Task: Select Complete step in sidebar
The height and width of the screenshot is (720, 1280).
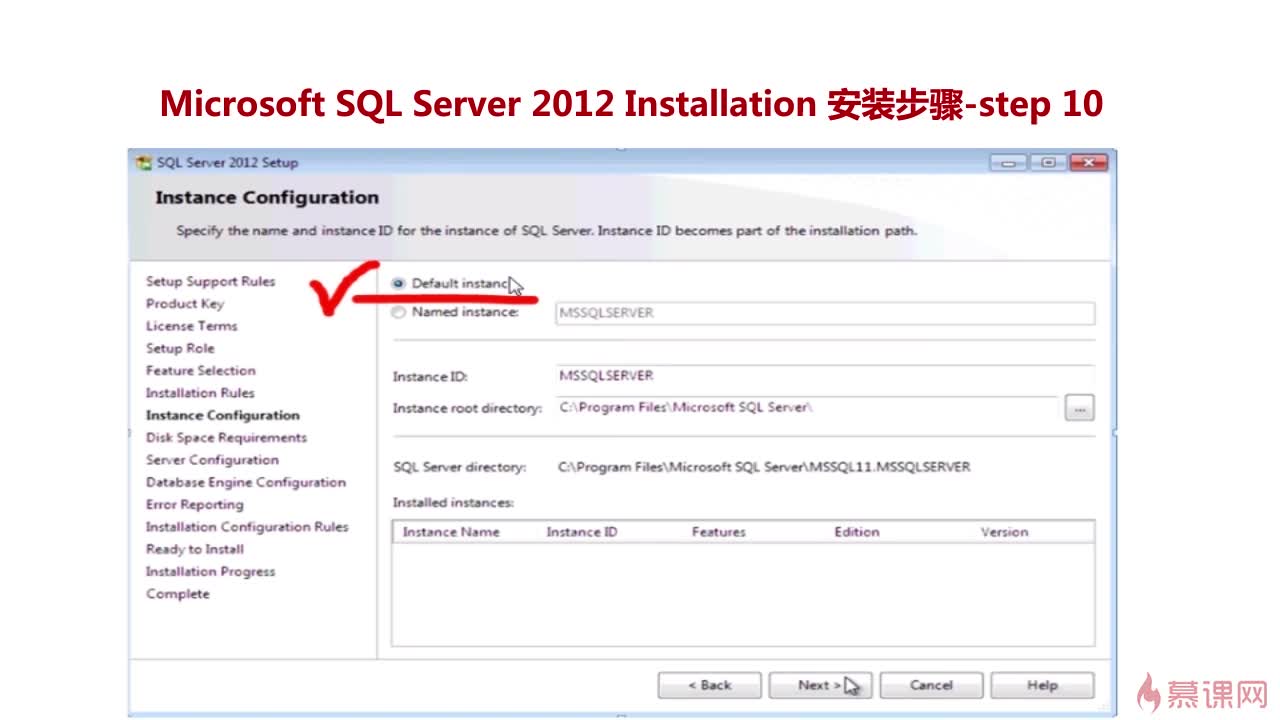Action: coord(178,594)
